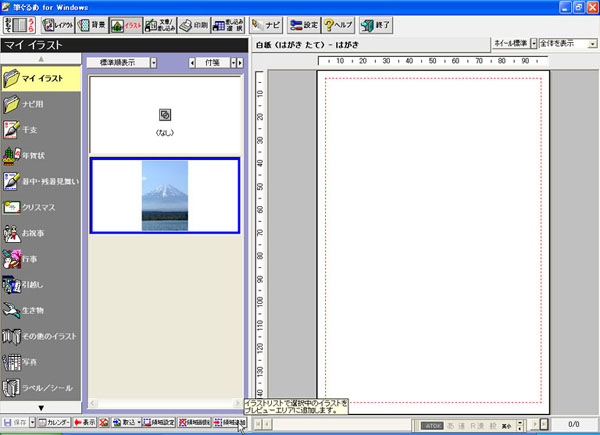Toggle the おもて/うら card side switch
This screenshot has height=435, width=600.
click(22, 23)
